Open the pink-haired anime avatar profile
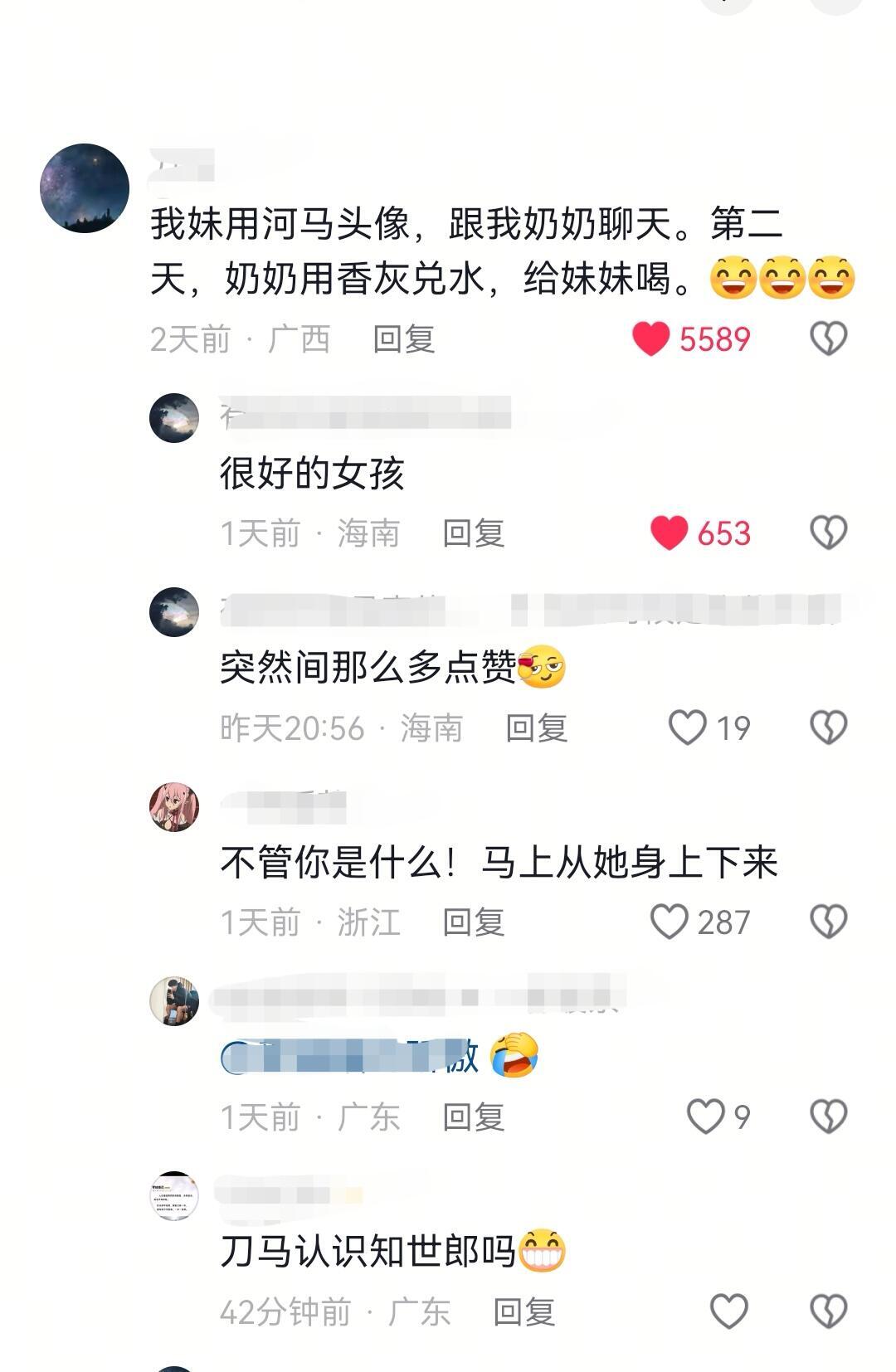 point(174,807)
